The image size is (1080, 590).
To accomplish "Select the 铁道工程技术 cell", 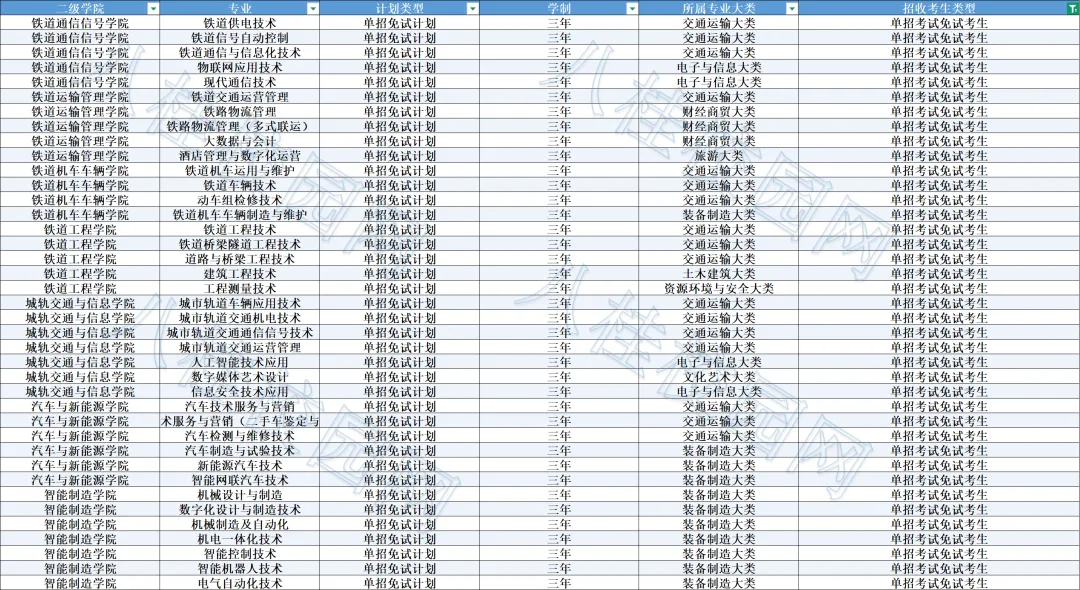I will pos(240,229).
